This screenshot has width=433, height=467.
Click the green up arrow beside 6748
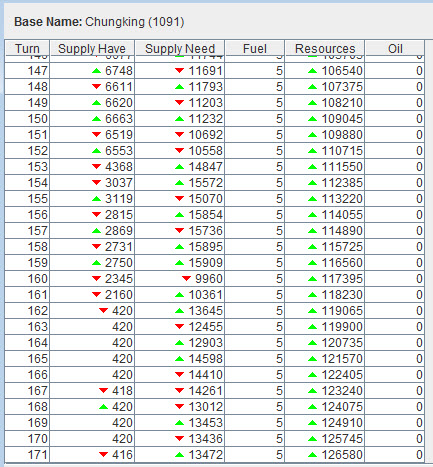pyautogui.click(x=96, y=71)
